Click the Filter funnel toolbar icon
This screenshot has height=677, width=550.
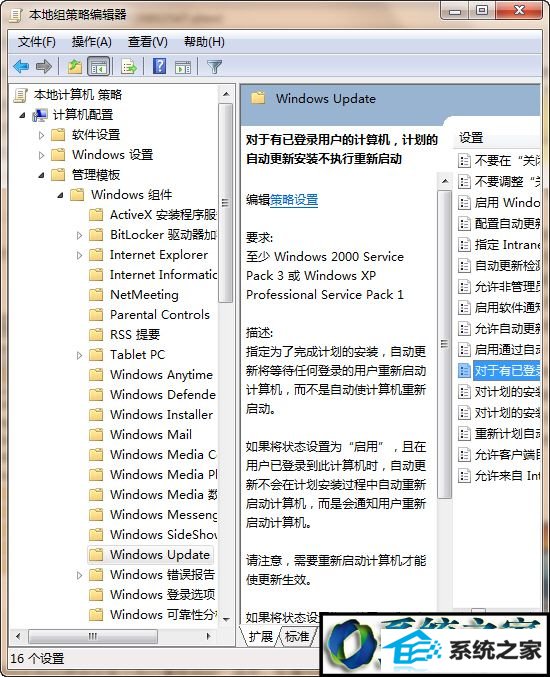click(214, 66)
